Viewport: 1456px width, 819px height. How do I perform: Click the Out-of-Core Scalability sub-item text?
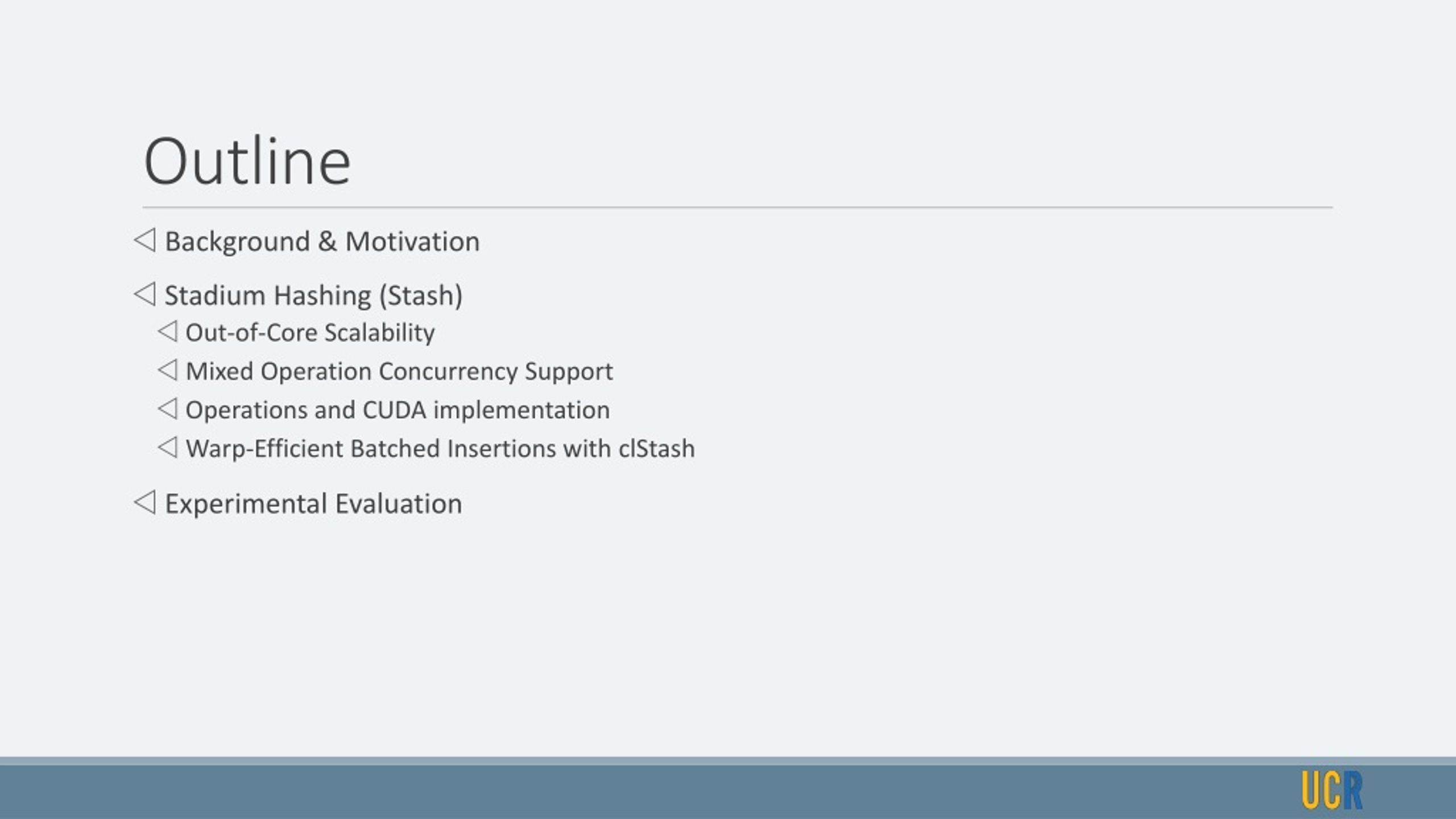[310, 333]
